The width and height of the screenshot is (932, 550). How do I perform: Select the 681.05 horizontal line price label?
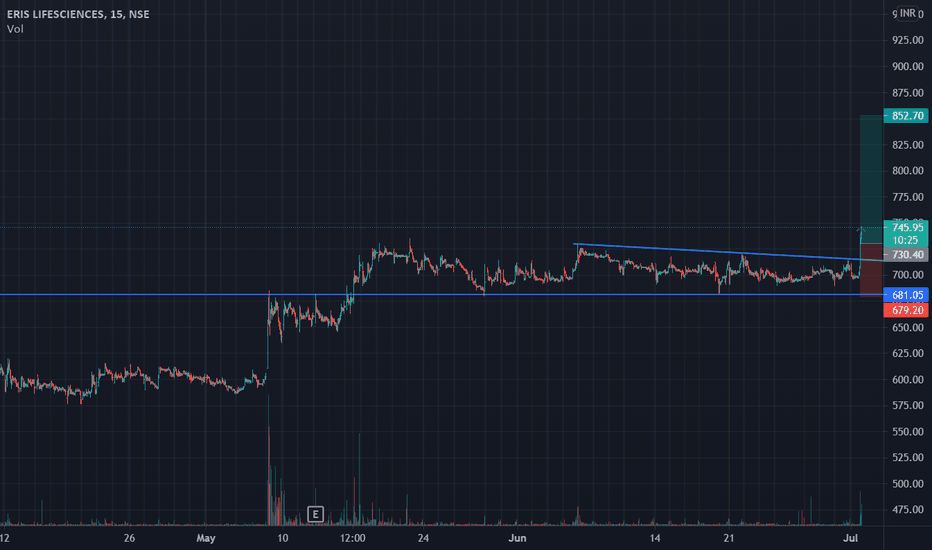906,295
